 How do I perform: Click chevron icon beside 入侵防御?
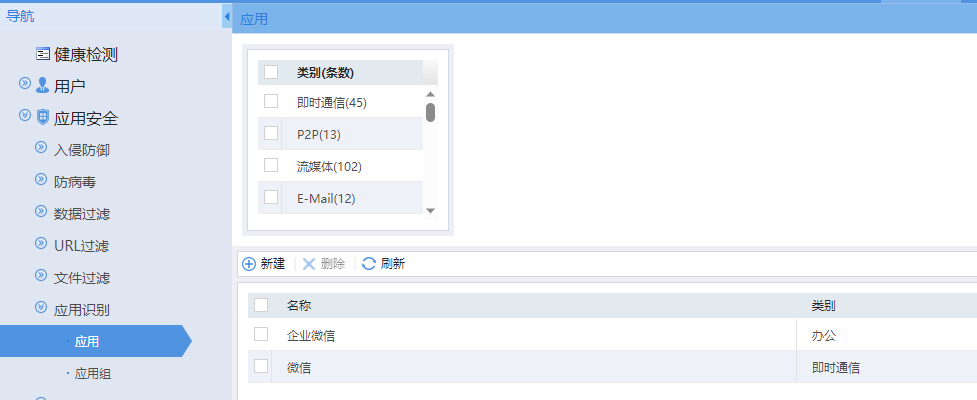coord(41,148)
